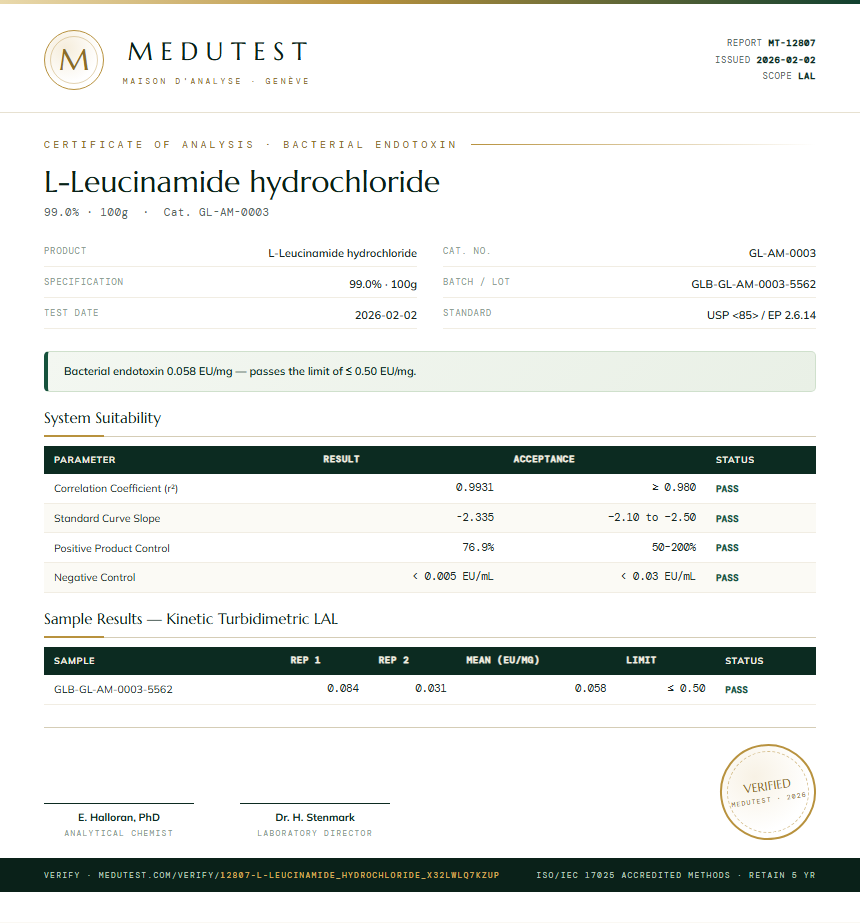Screen dimensions: 860x923
Task: Click PASS status for Positive Product Control
Action: click(x=727, y=548)
